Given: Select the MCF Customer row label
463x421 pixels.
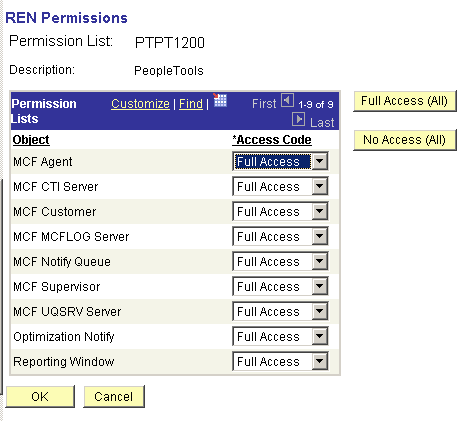Looking at the screenshot, I should point(55,212).
